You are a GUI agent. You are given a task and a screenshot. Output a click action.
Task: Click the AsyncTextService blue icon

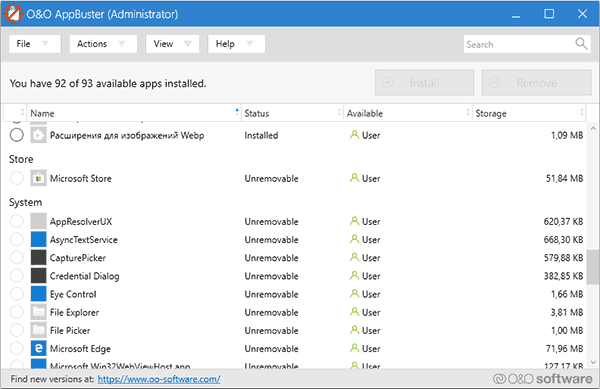[38, 239]
